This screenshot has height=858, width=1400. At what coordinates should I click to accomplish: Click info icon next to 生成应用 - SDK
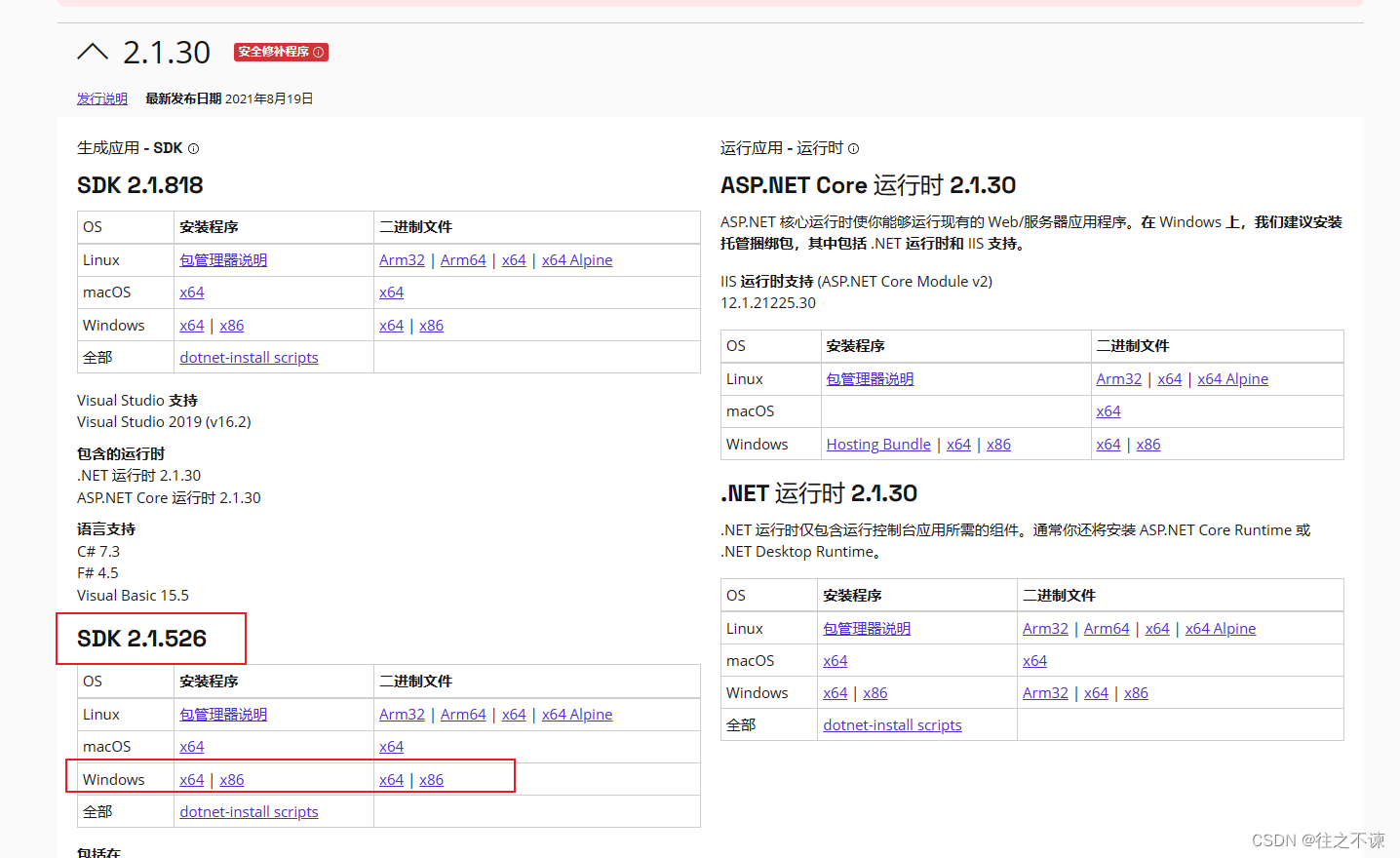[193, 148]
